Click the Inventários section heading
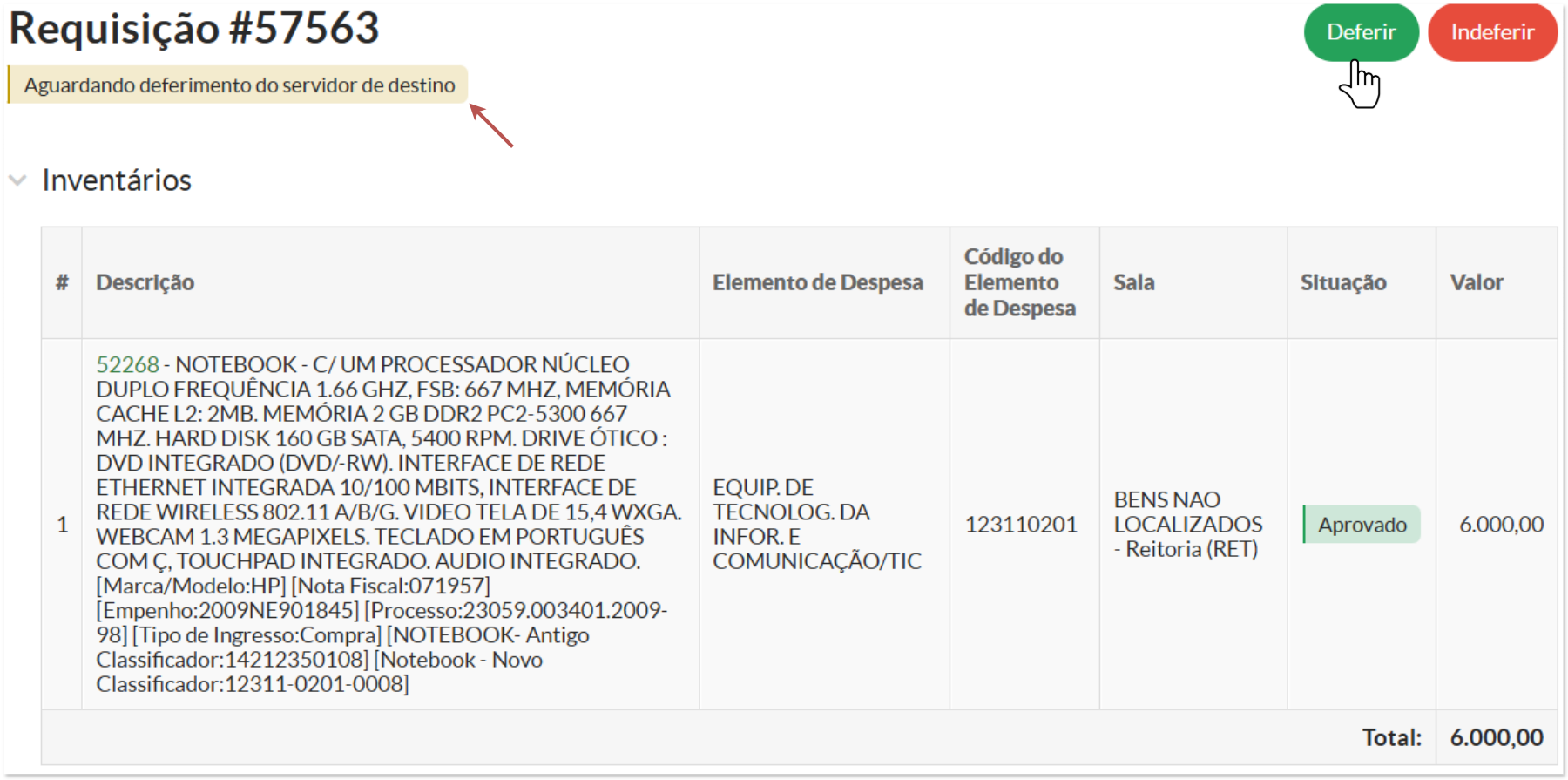The width and height of the screenshot is (1568, 780). point(117,180)
